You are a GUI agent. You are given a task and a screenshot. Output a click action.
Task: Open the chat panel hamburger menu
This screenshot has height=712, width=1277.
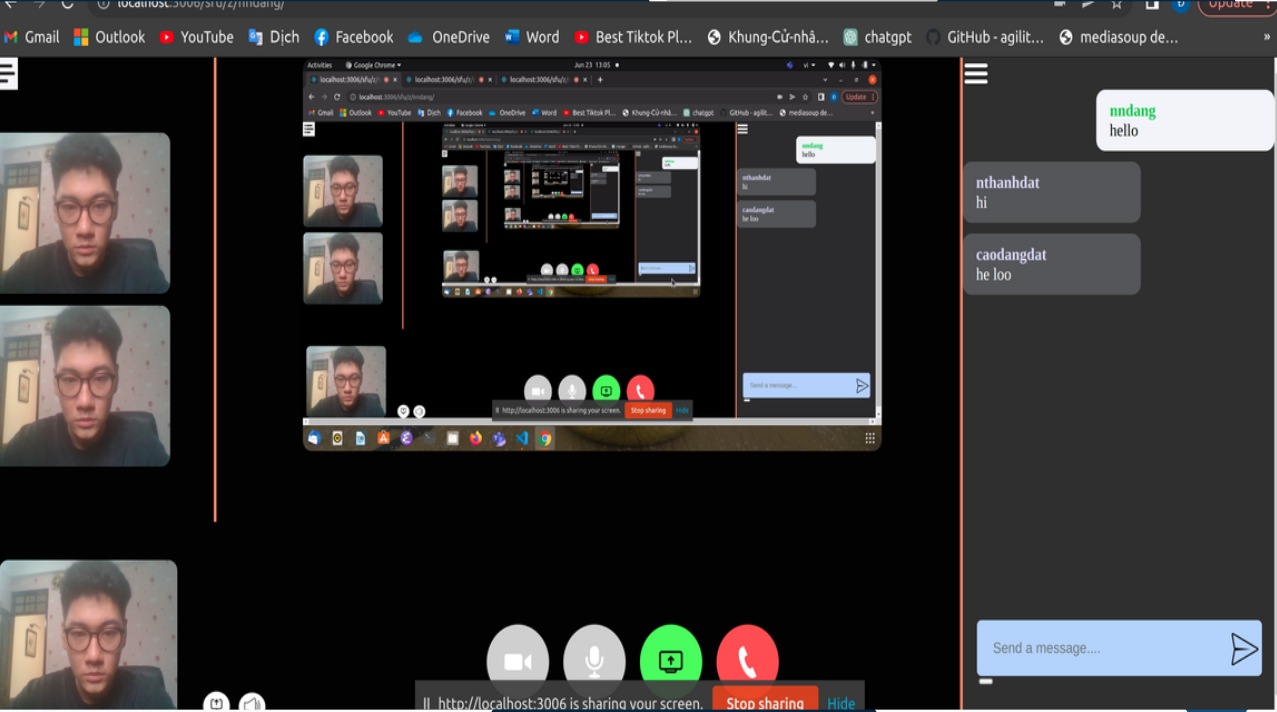[x=975, y=73]
